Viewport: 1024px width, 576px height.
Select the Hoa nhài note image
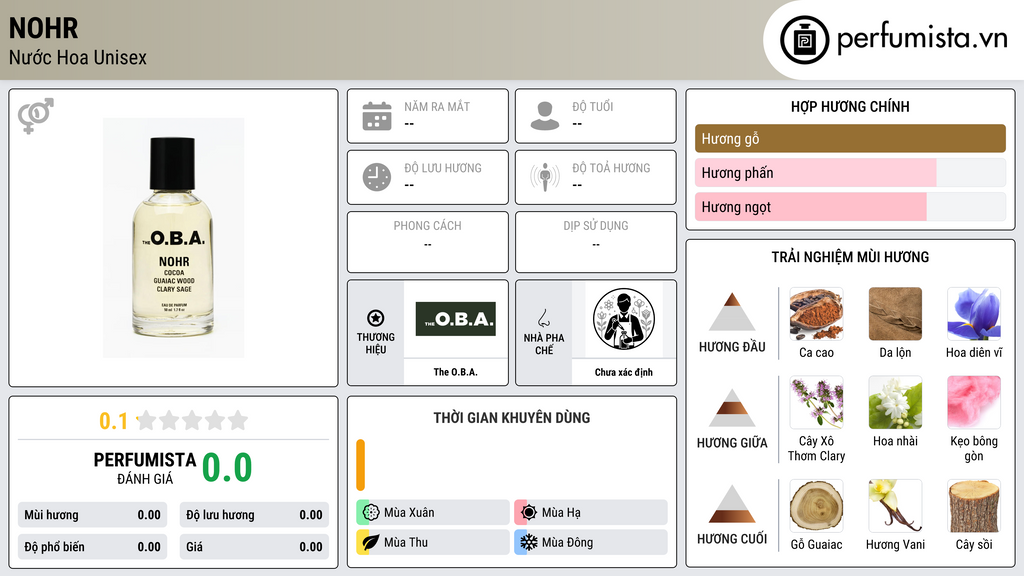[x=895, y=402]
